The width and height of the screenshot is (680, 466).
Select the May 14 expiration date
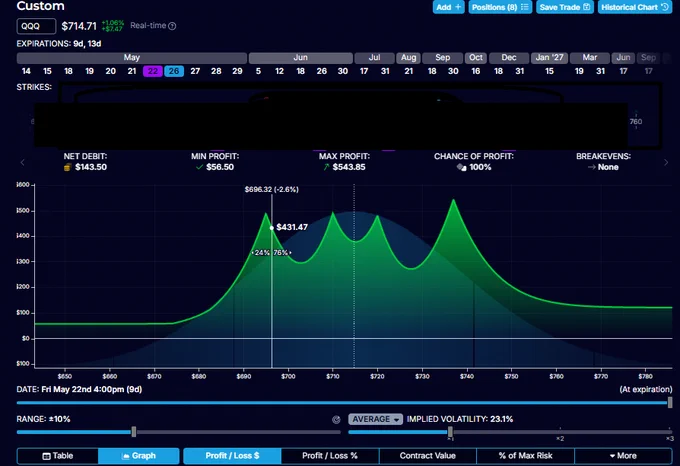pyautogui.click(x=26, y=71)
